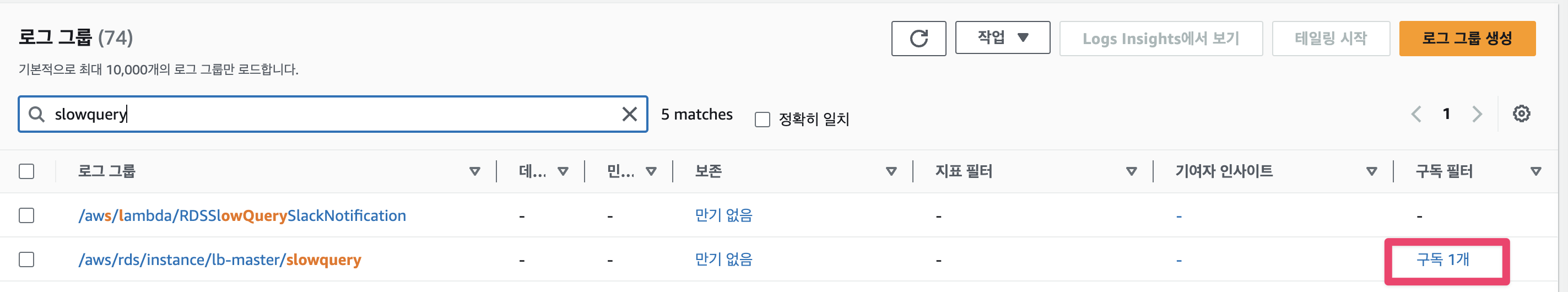The width and height of the screenshot is (1568, 292).
Task: Sort by 로그 그룹 column arrow
Action: tap(475, 171)
